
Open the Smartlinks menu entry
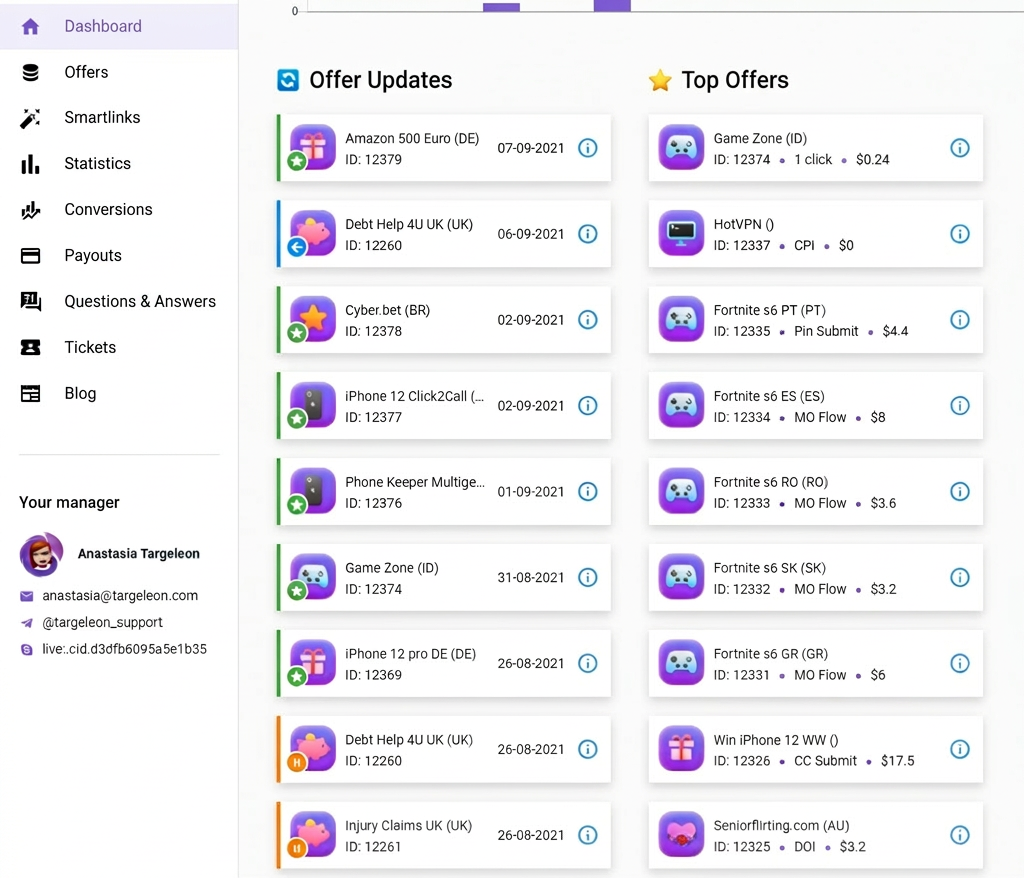click(x=119, y=118)
